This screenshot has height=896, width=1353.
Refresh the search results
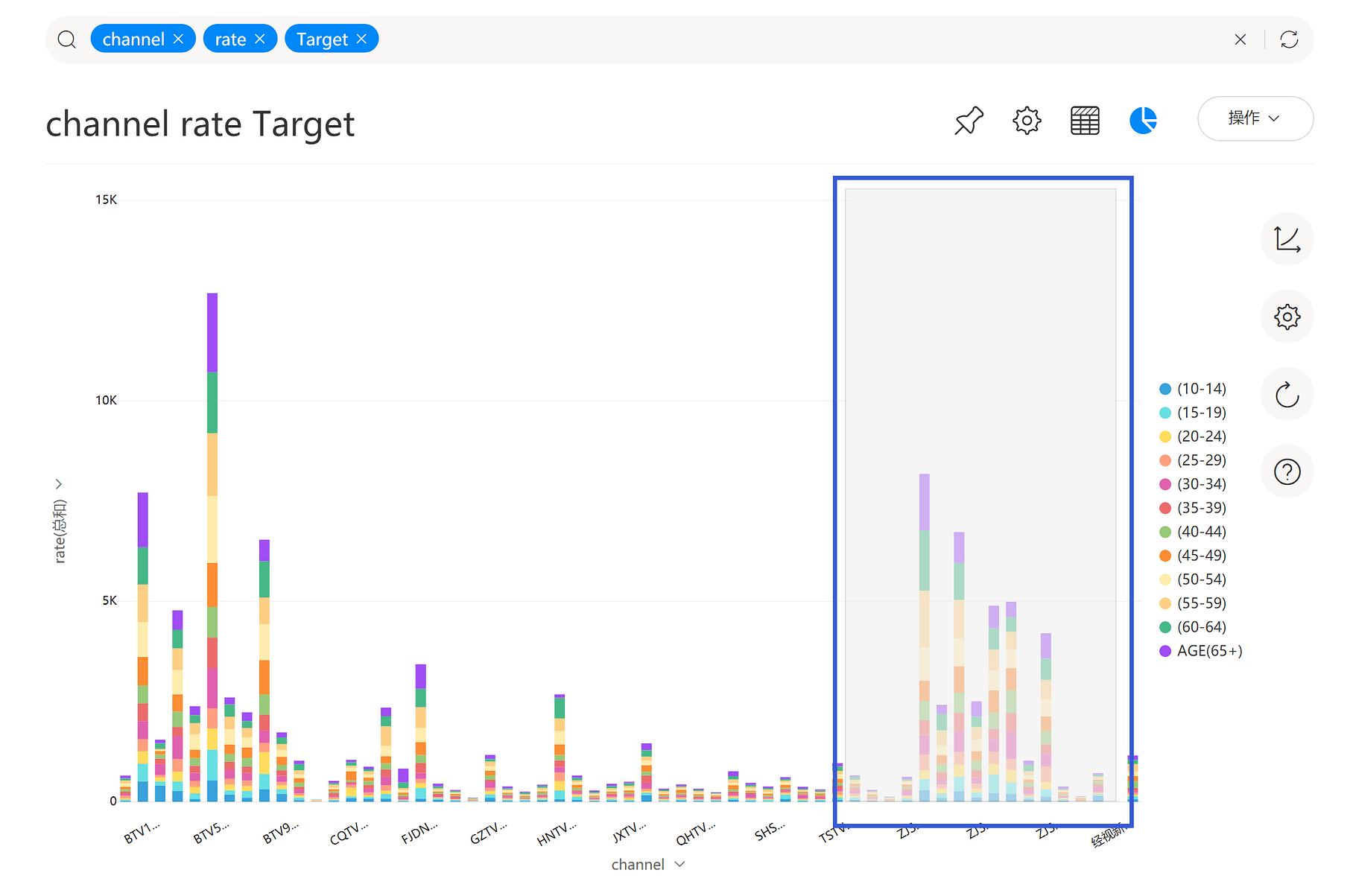click(1289, 39)
